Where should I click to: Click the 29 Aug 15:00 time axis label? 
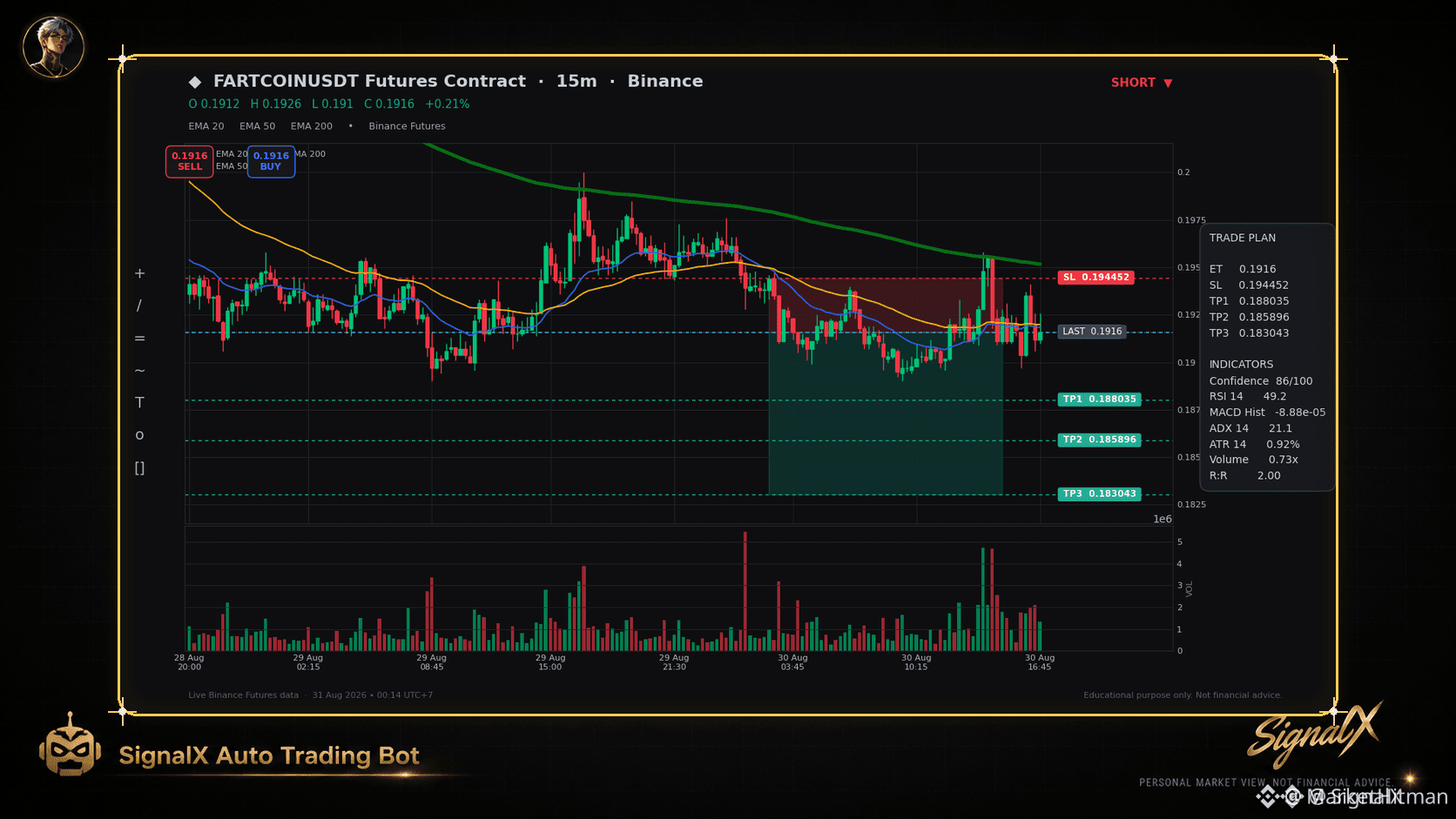tap(550, 662)
